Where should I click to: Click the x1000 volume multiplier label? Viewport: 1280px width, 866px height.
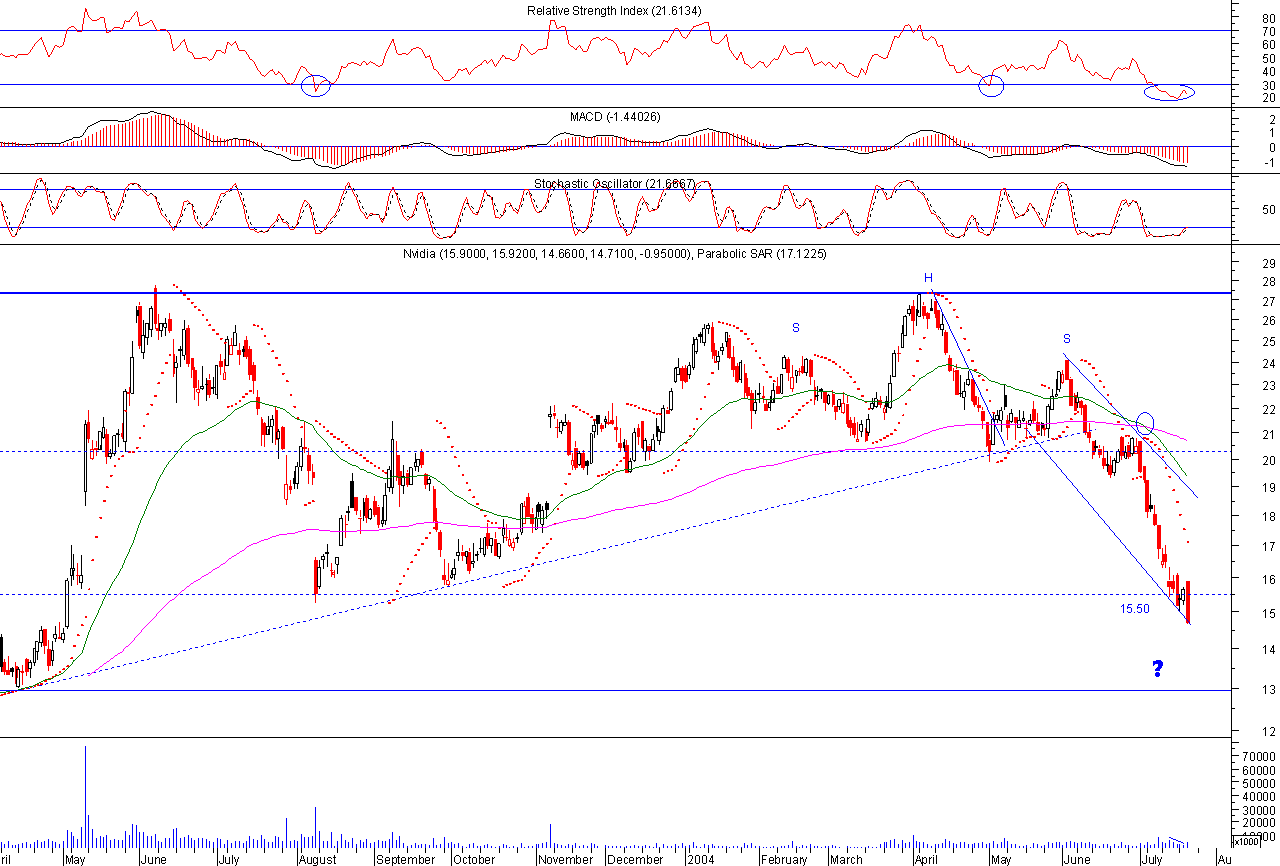[x=1247, y=842]
